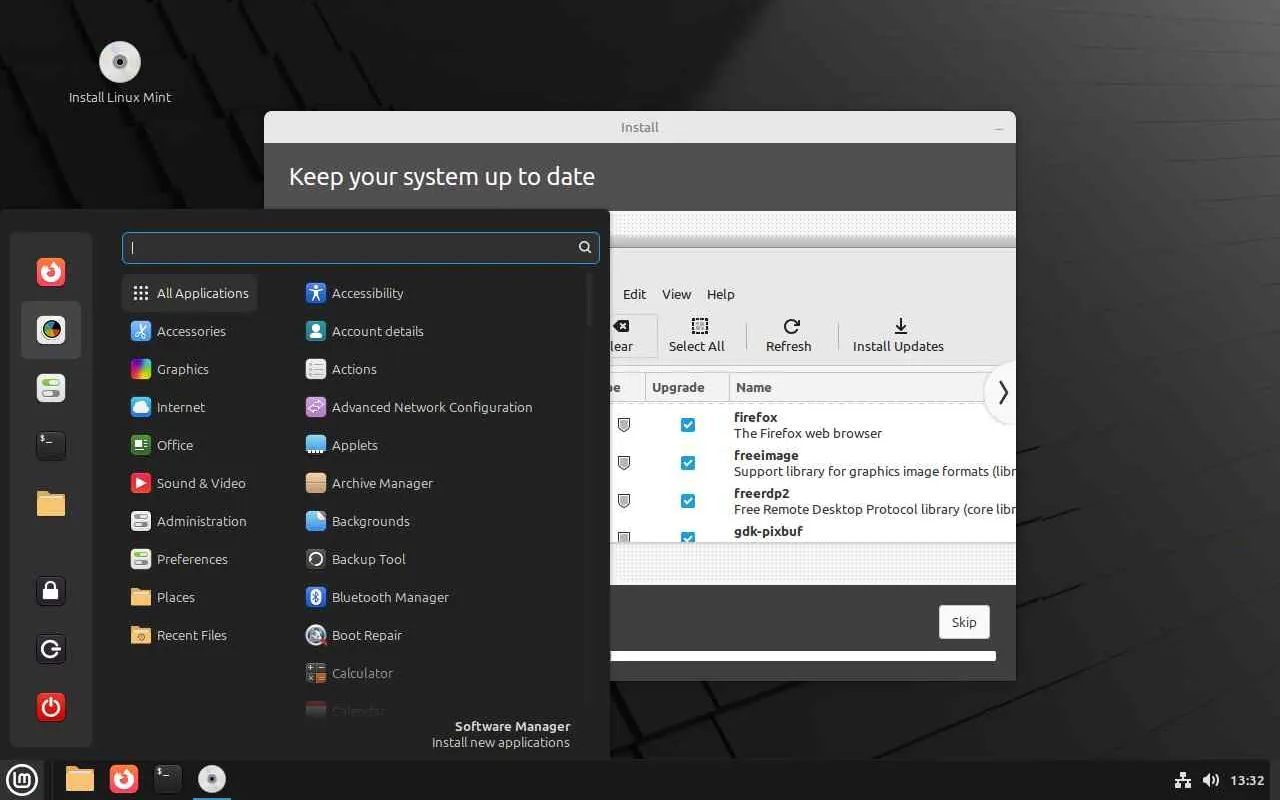Select the All Applications category
This screenshot has height=800, width=1280.
190,293
